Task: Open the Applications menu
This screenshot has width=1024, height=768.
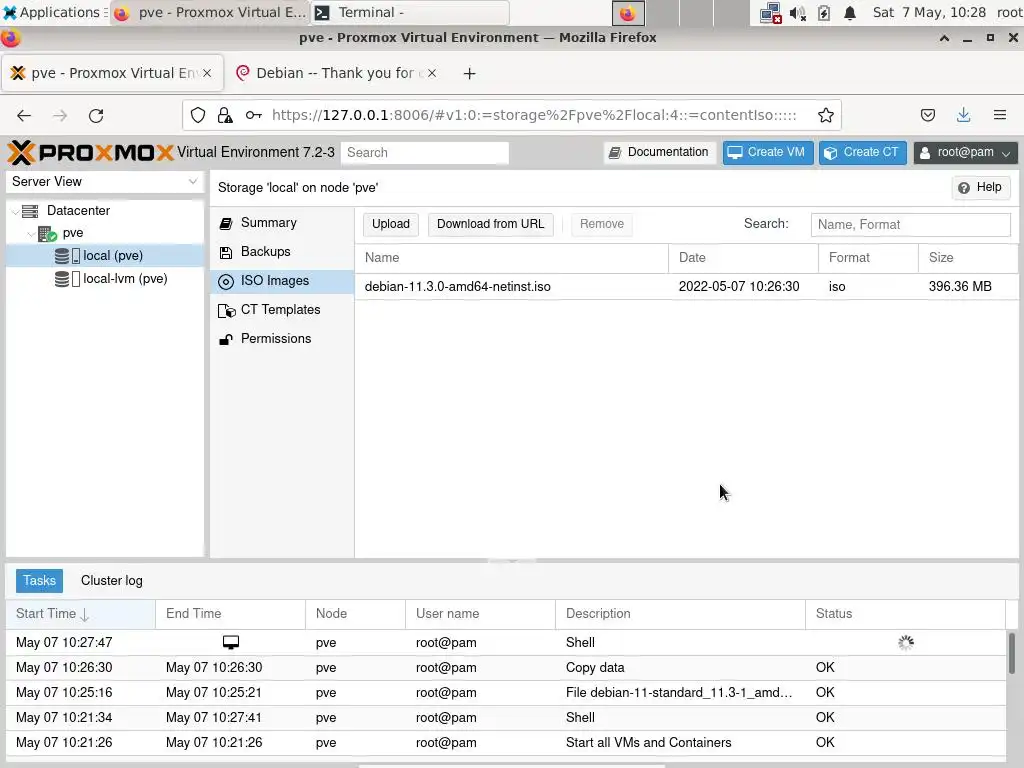Action: coord(54,12)
